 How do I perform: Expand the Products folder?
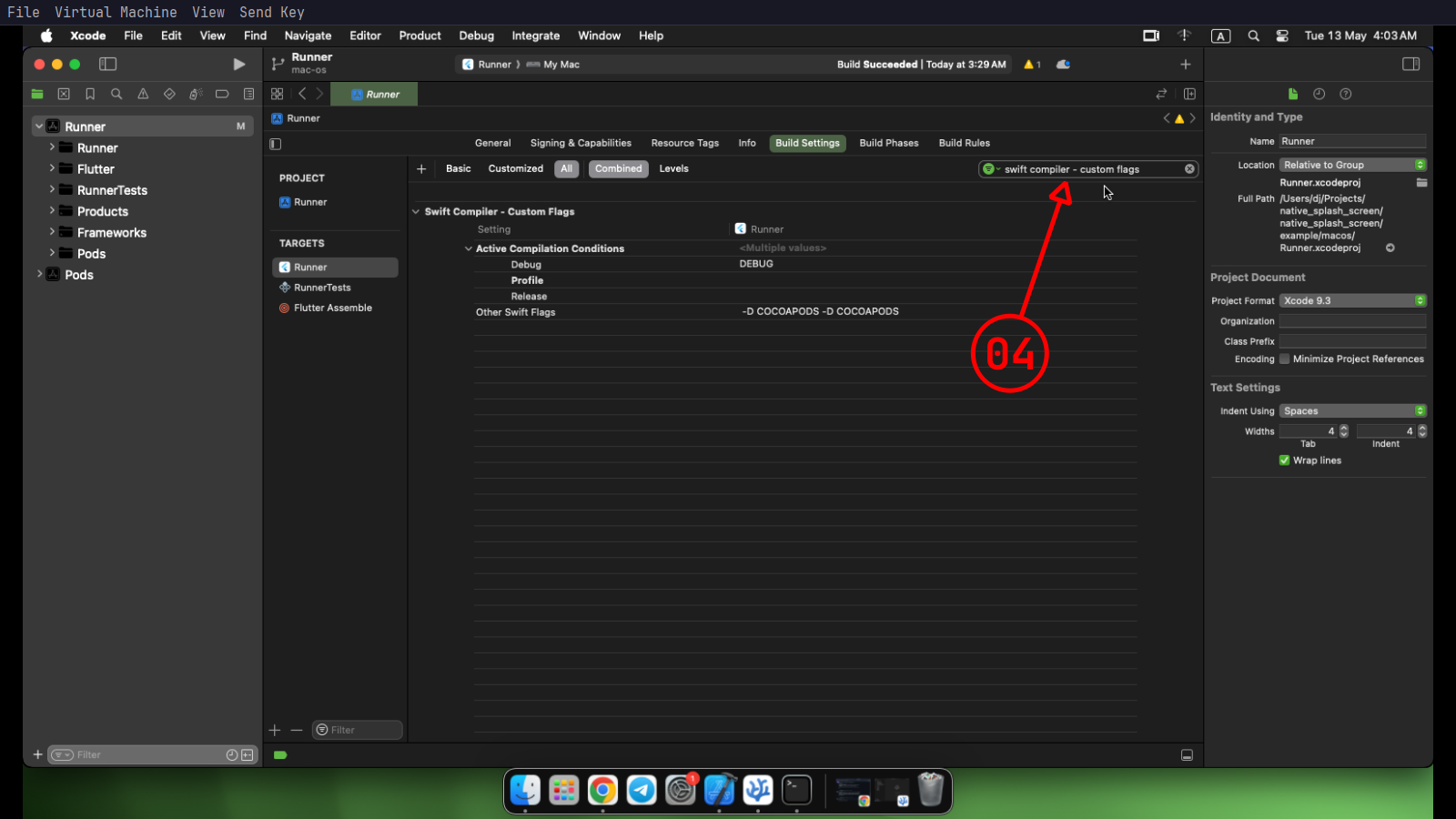[x=52, y=210]
